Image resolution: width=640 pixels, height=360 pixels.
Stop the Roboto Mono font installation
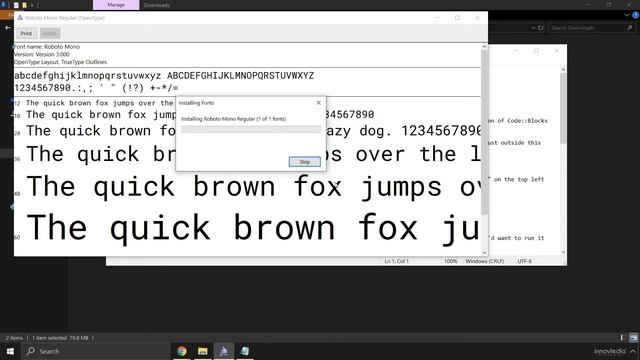pyautogui.click(x=304, y=162)
